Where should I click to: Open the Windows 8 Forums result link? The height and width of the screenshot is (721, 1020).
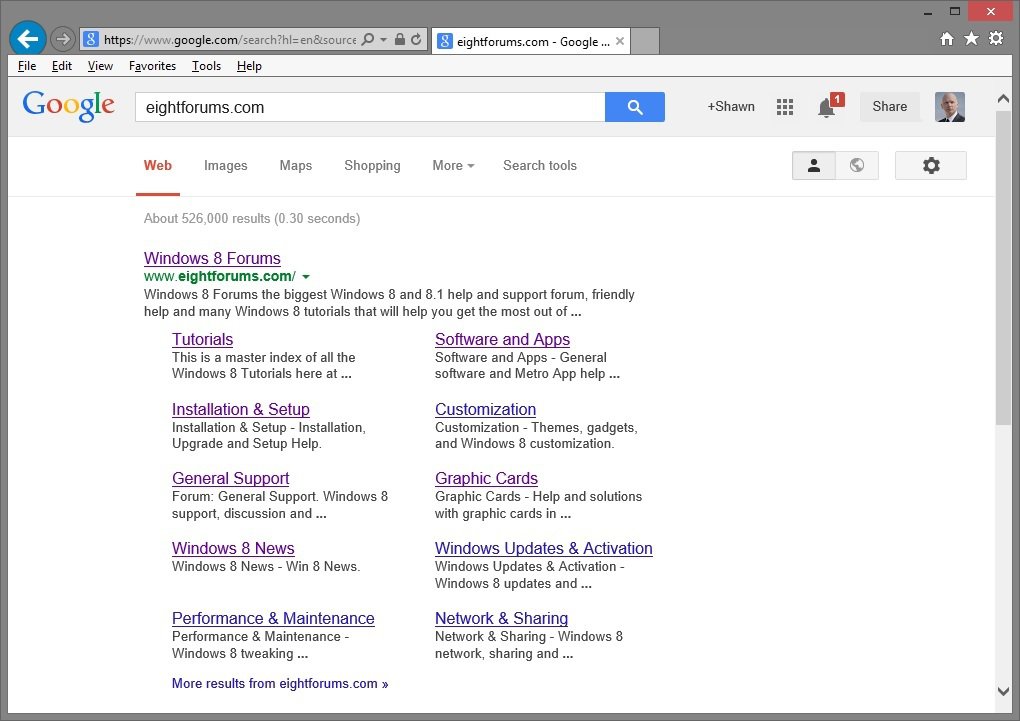(212, 258)
